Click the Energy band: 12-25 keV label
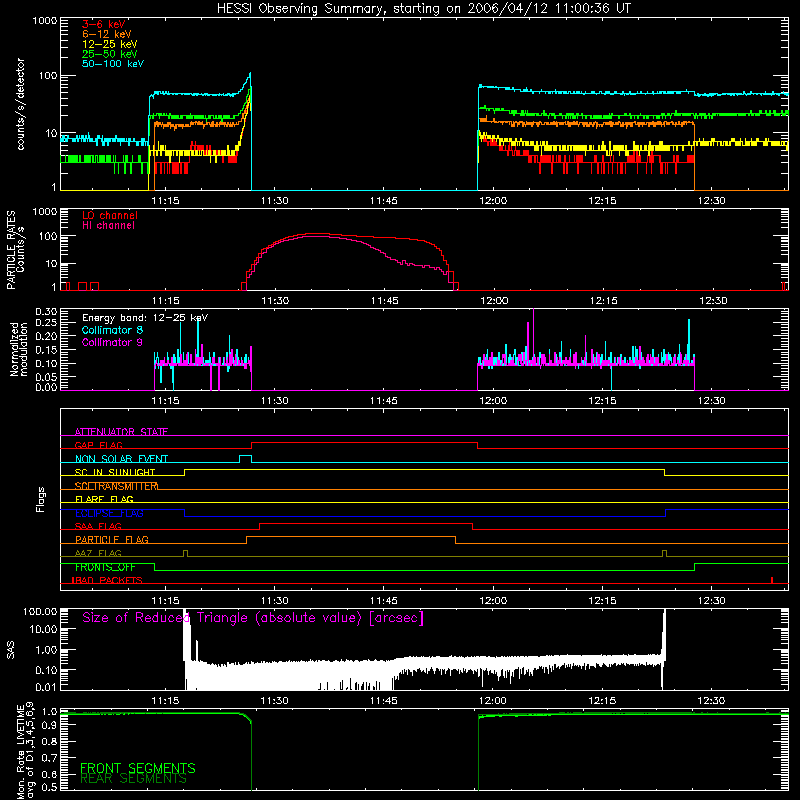This screenshot has height=800, width=800. click(145, 318)
